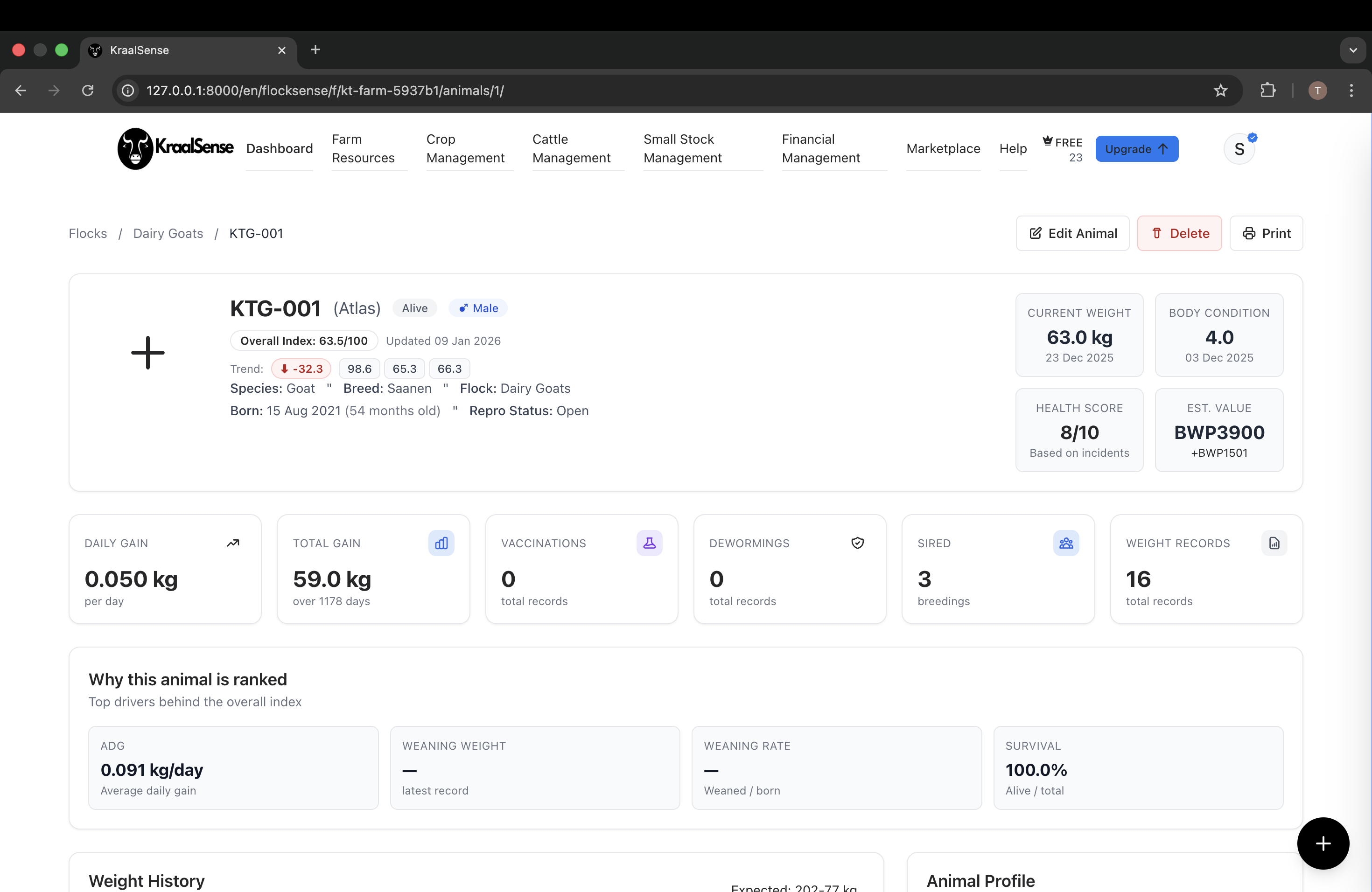Click the trash icon on Delete button
1372x892 pixels.
(x=1157, y=233)
